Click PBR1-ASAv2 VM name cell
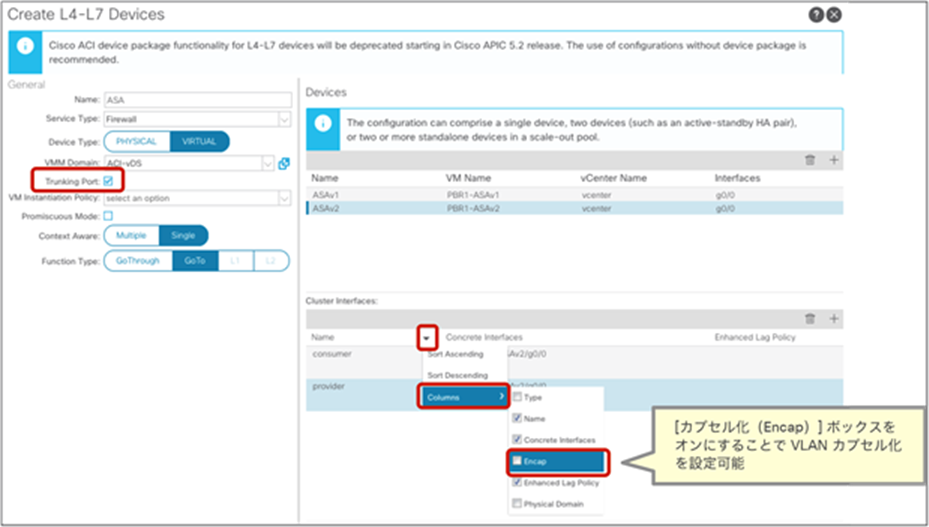This screenshot has width=929, height=527. [473, 208]
